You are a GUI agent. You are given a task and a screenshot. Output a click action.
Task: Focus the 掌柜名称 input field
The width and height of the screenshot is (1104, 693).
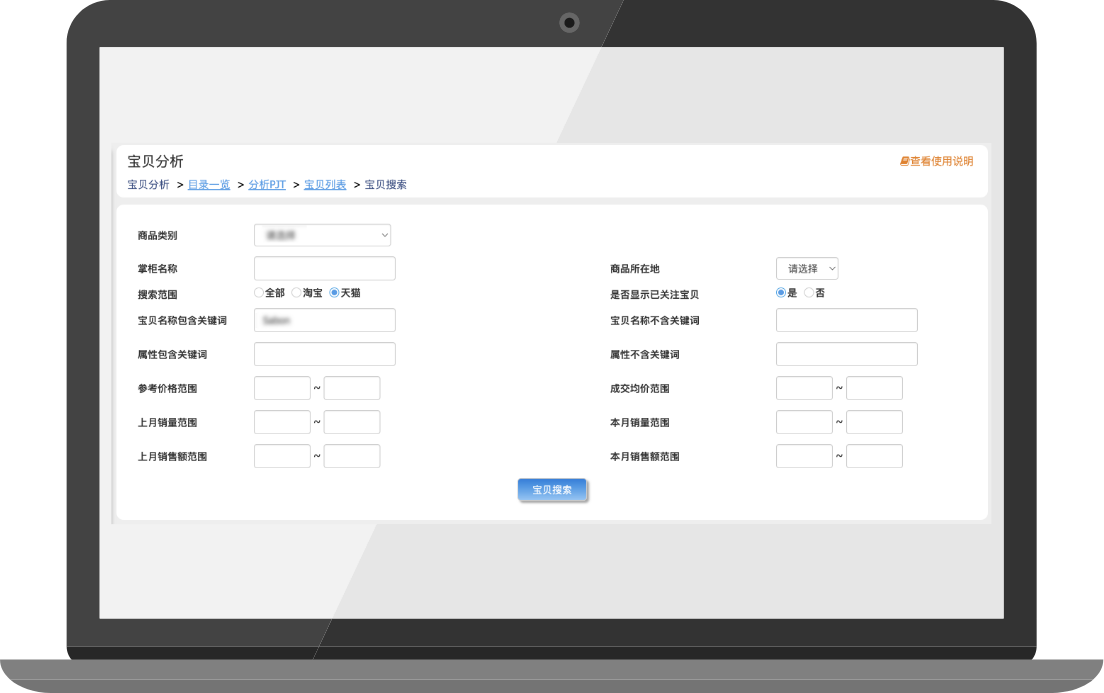coord(325,269)
